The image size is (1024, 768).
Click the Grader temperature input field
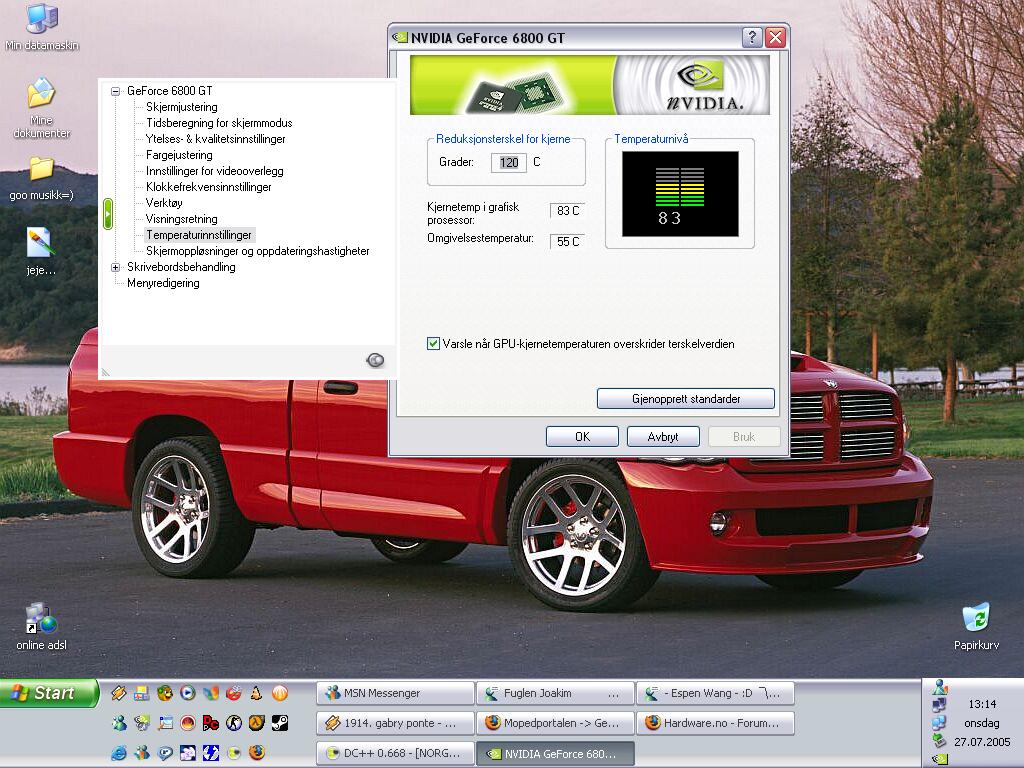(508, 162)
